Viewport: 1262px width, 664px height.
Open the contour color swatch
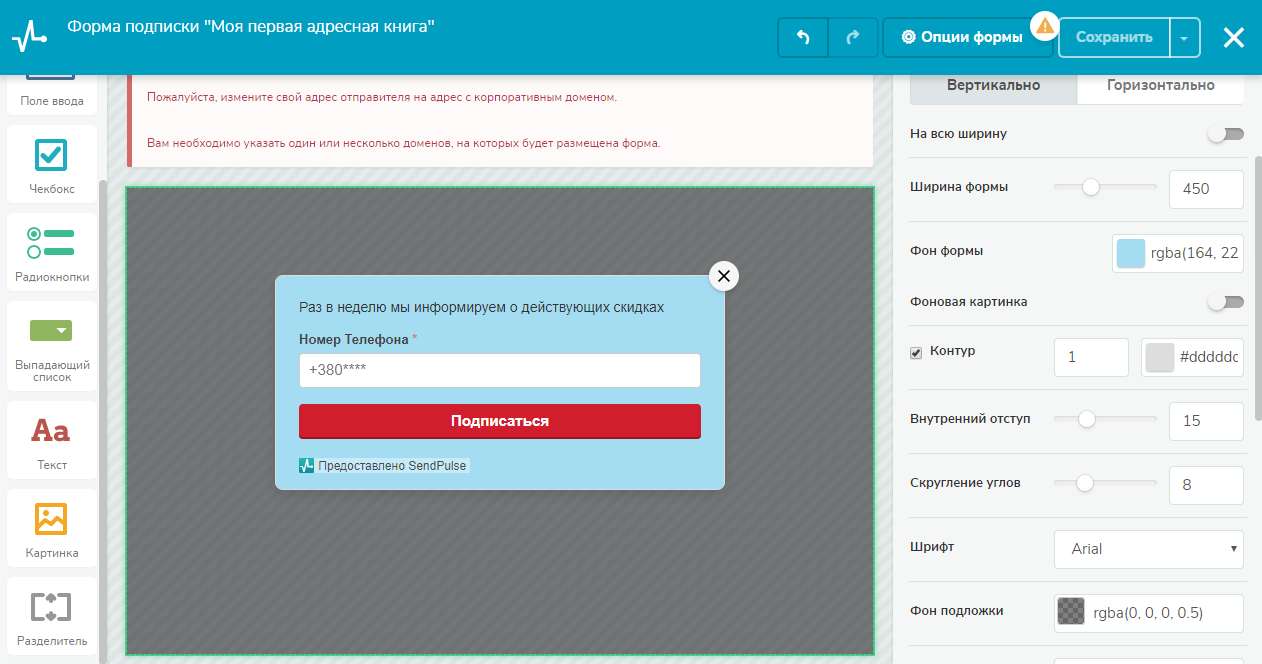(1160, 357)
